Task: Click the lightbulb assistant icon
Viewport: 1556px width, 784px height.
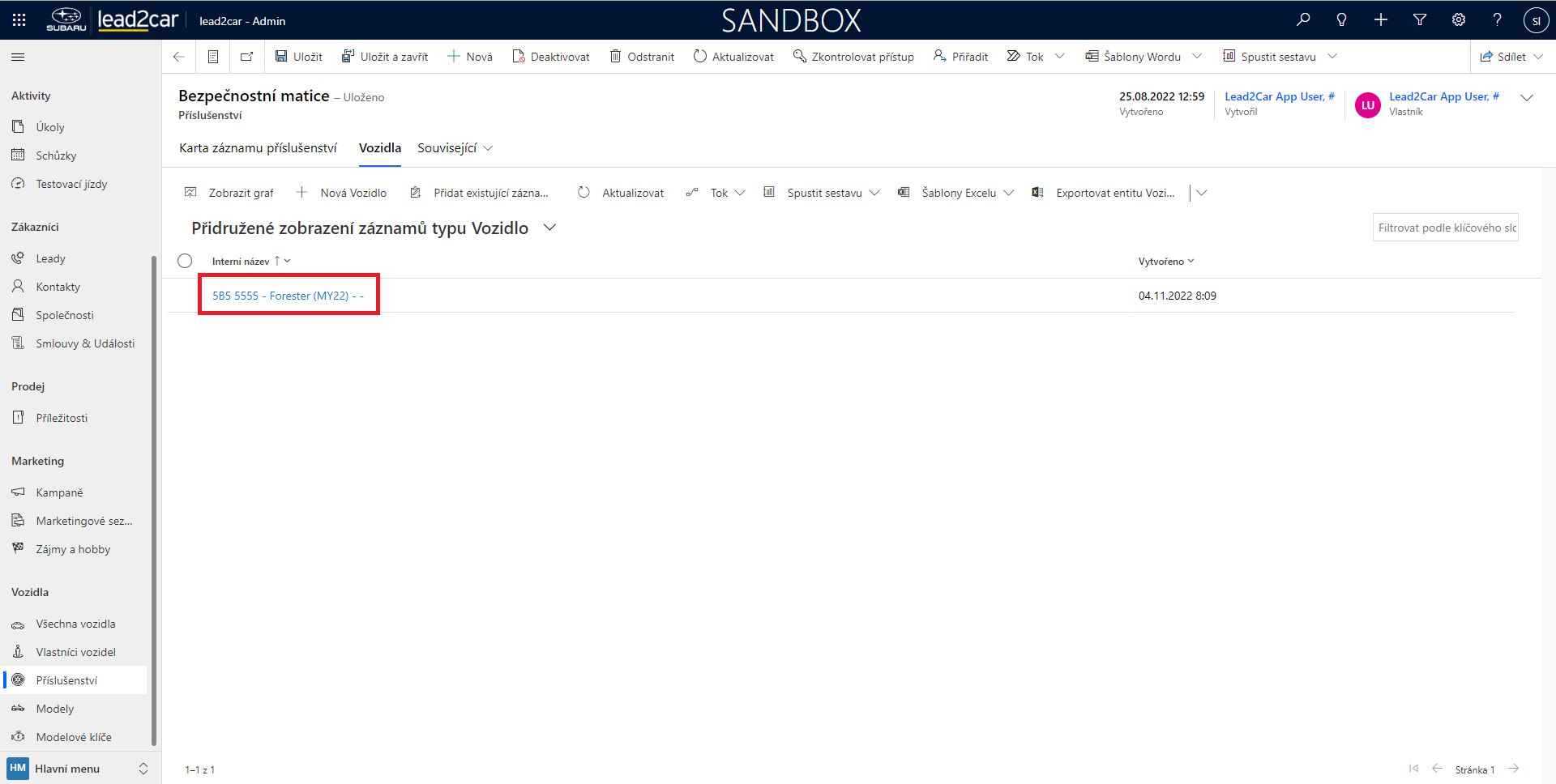Action: (x=1342, y=20)
